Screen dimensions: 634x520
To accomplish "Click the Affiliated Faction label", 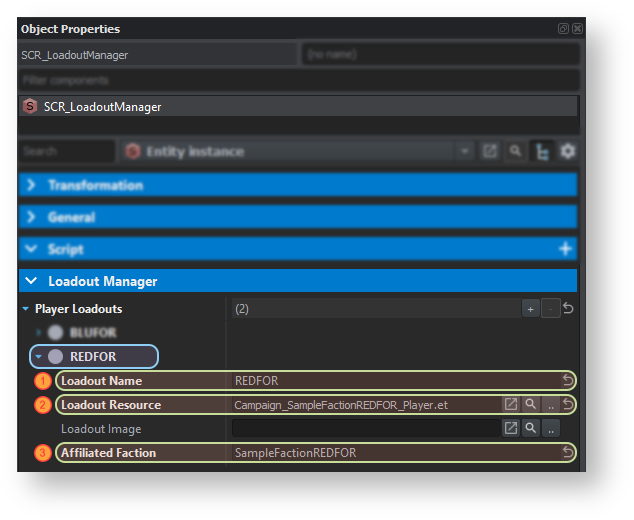I will click(108, 453).
